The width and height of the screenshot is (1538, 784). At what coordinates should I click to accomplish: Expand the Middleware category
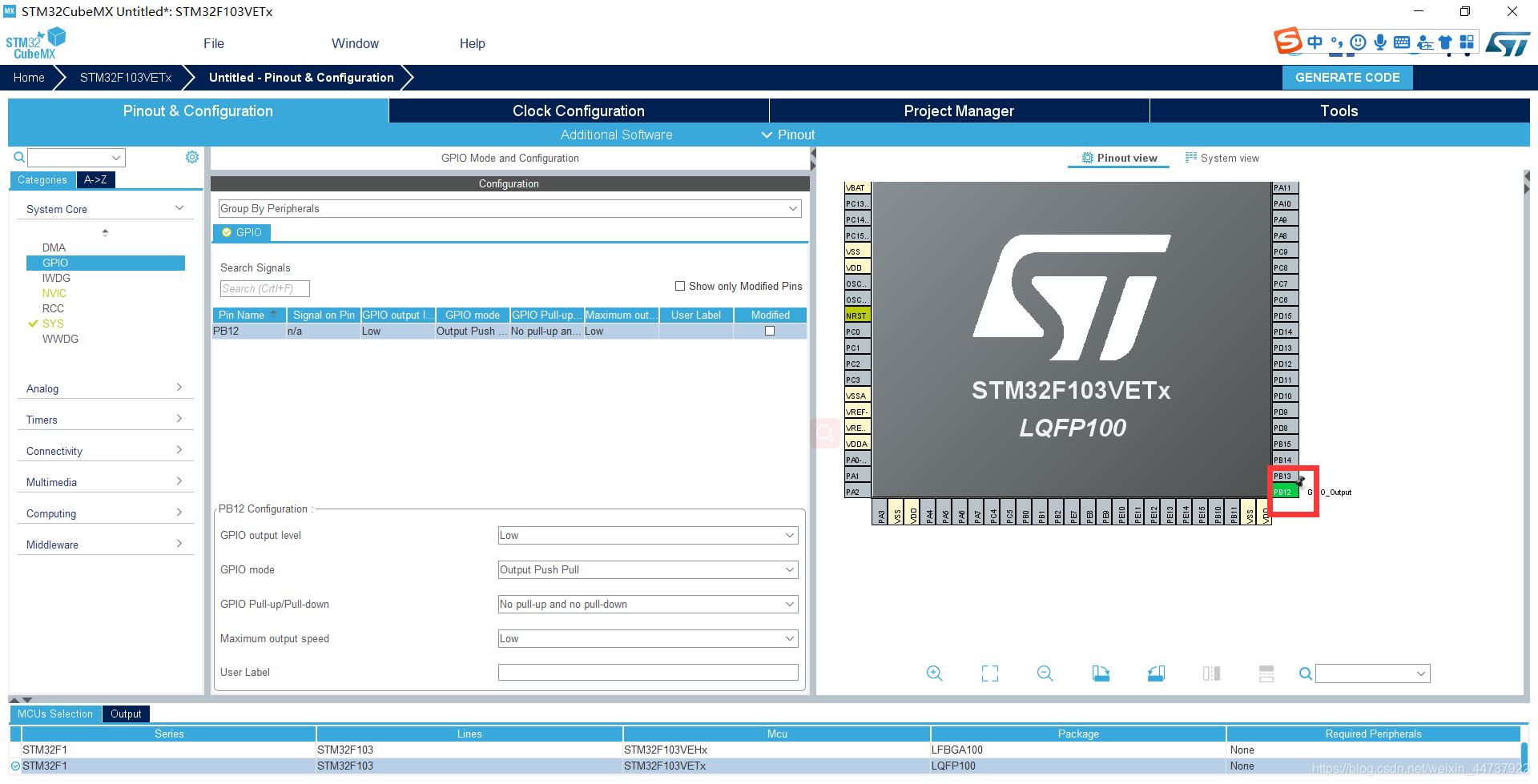(x=105, y=545)
